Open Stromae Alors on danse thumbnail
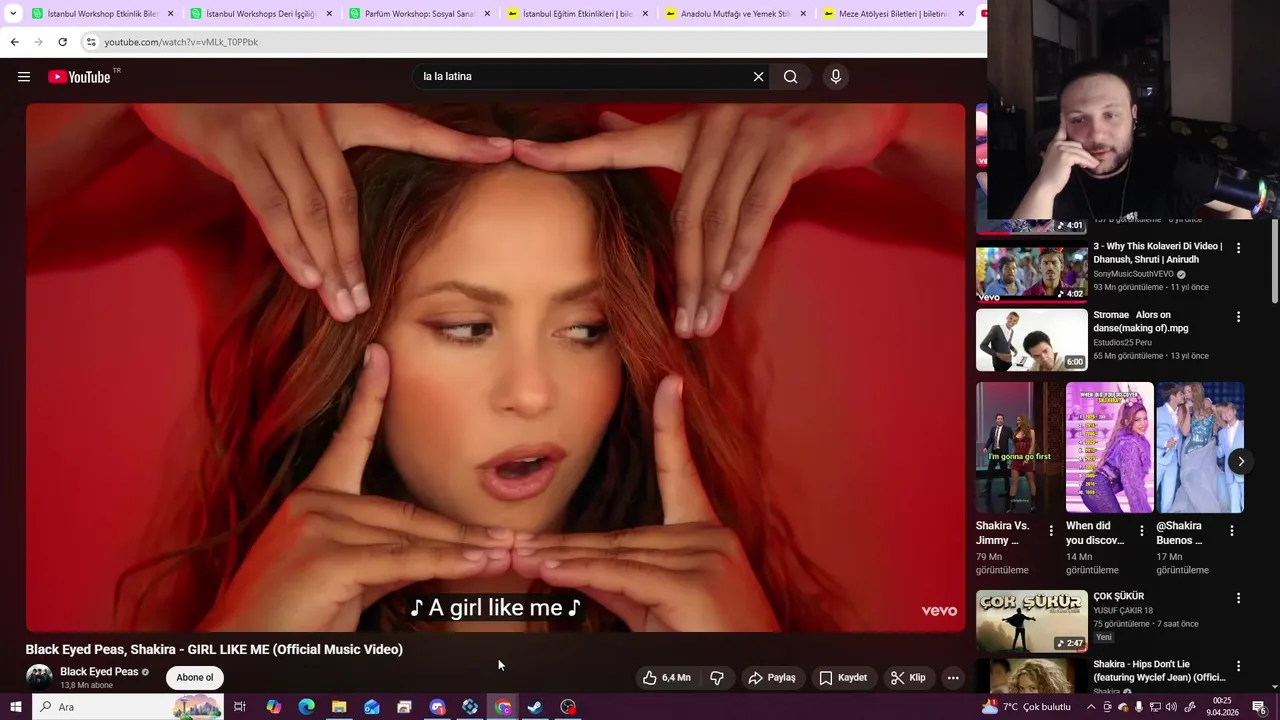The height and width of the screenshot is (720, 1280). tap(1031, 340)
